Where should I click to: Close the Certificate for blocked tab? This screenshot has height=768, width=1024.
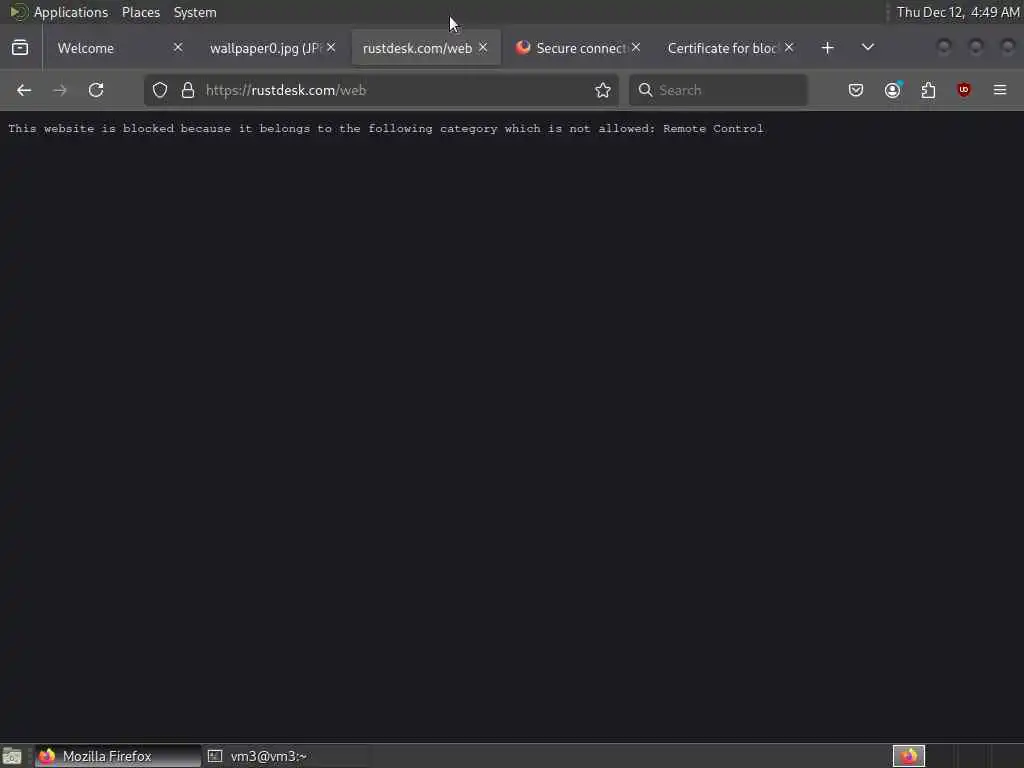[x=789, y=48]
